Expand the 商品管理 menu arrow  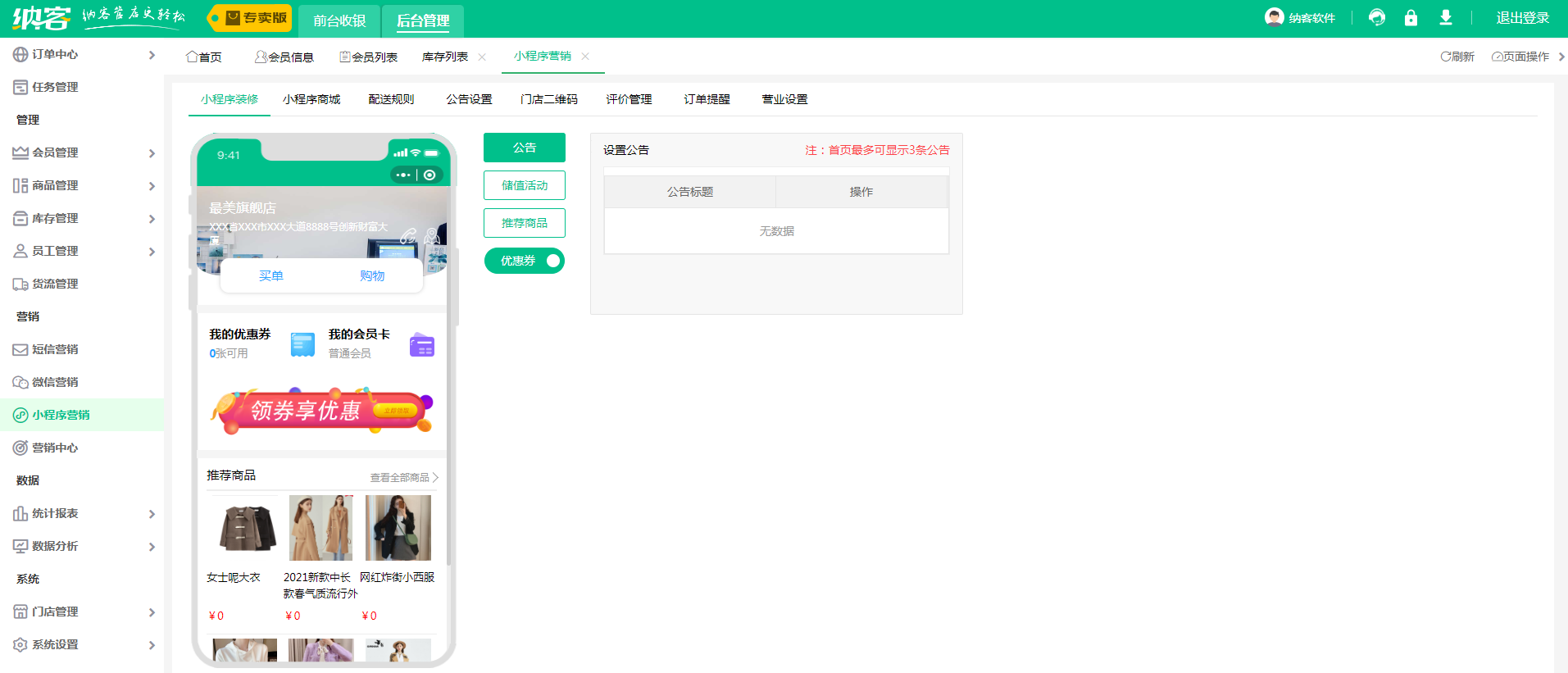(x=152, y=186)
